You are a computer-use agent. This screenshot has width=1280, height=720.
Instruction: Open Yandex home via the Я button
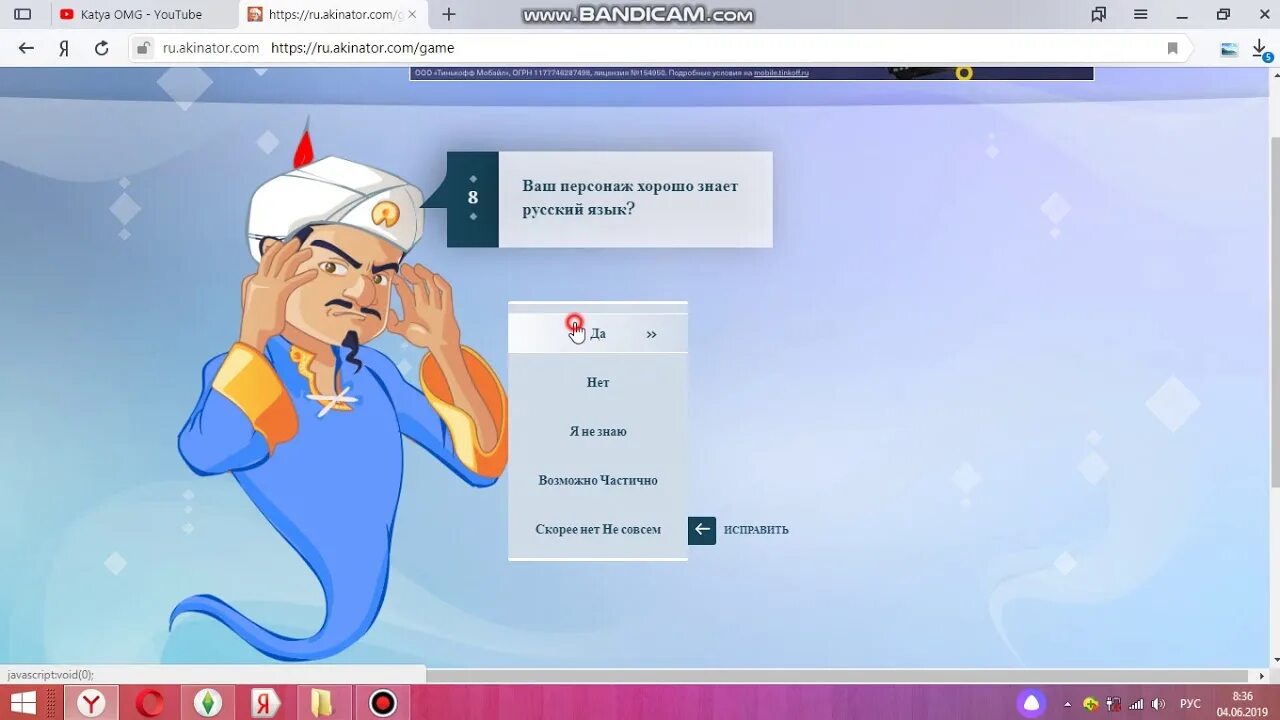tap(63, 48)
